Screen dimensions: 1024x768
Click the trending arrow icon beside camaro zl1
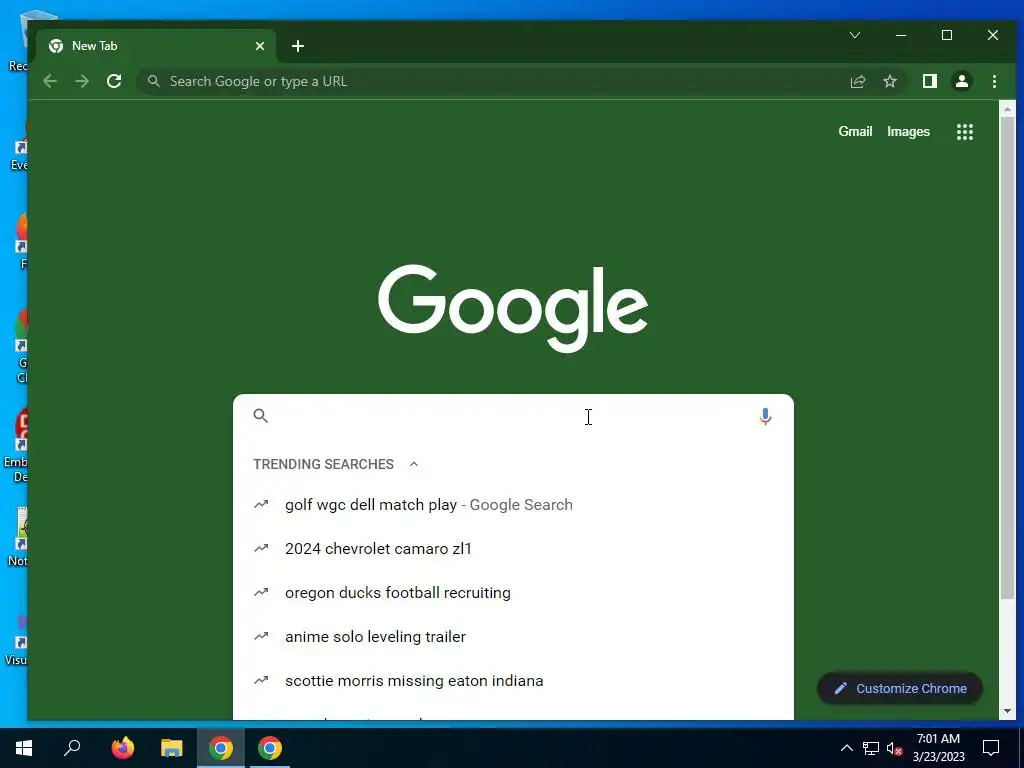261,549
